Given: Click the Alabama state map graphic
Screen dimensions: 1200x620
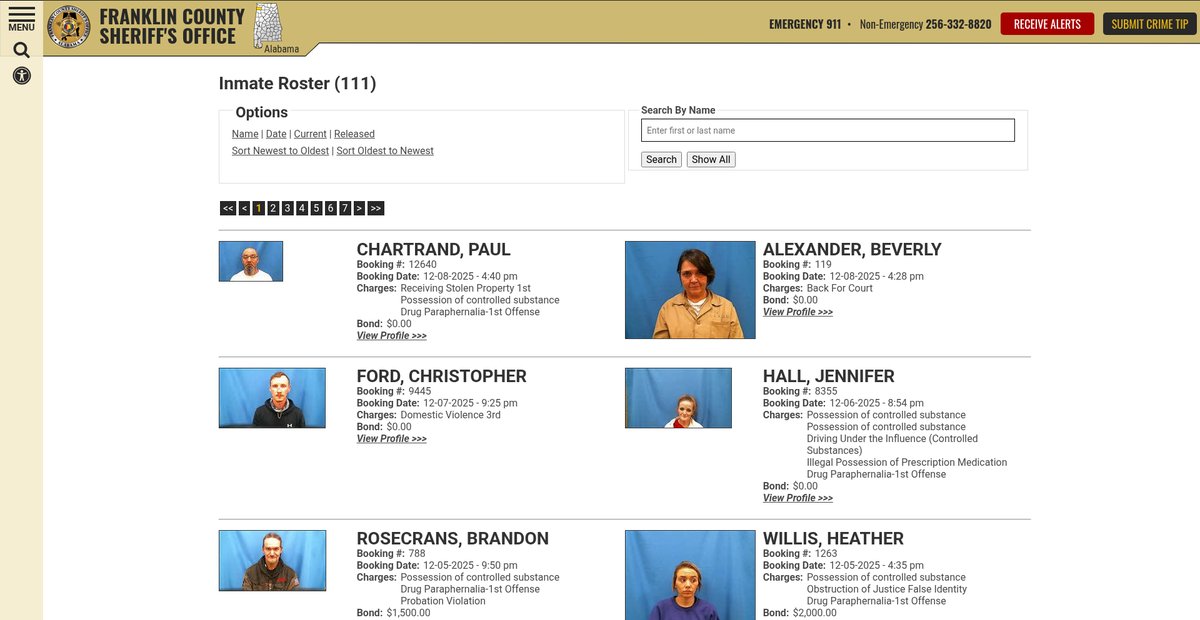Looking at the screenshot, I should (268, 24).
